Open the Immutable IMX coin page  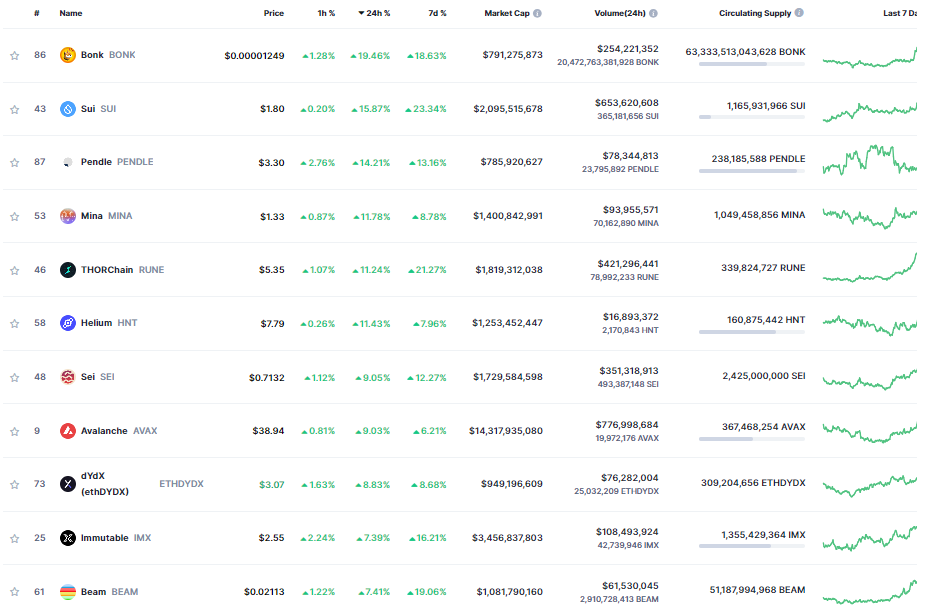tap(116, 538)
